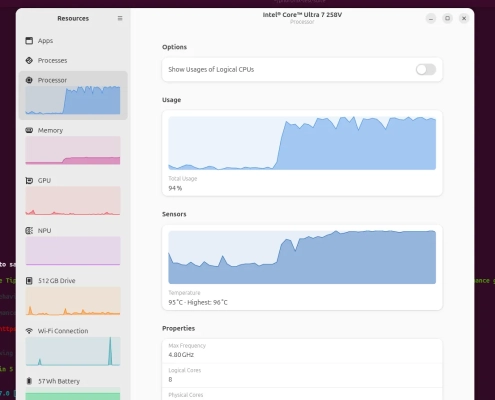Viewport: 495px width, 400px height.
Task: Click the Physical Cores row
Action: click(x=302, y=394)
